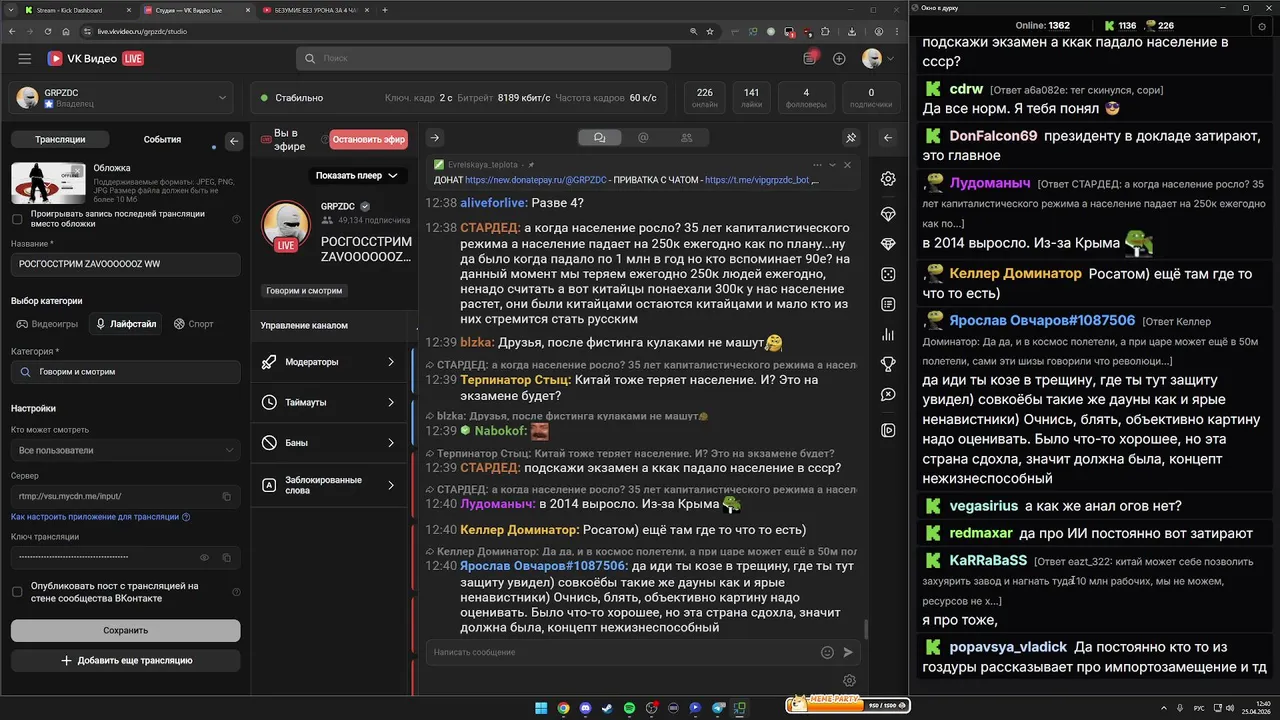Switch to the Трансляции tab
Image resolution: width=1280 pixels, height=720 pixels.
(x=60, y=140)
